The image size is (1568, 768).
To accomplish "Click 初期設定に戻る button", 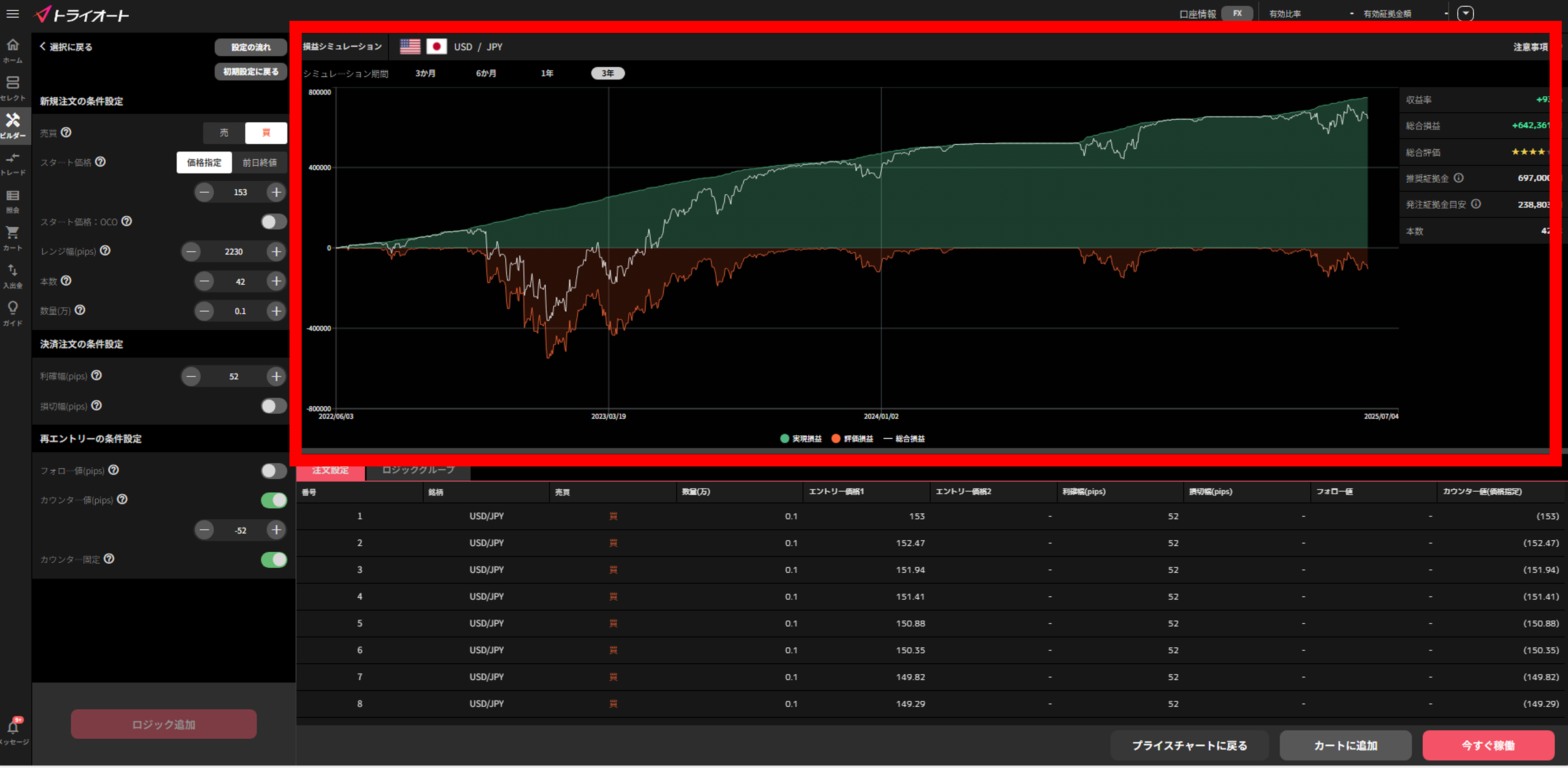I will pos(251,72).
